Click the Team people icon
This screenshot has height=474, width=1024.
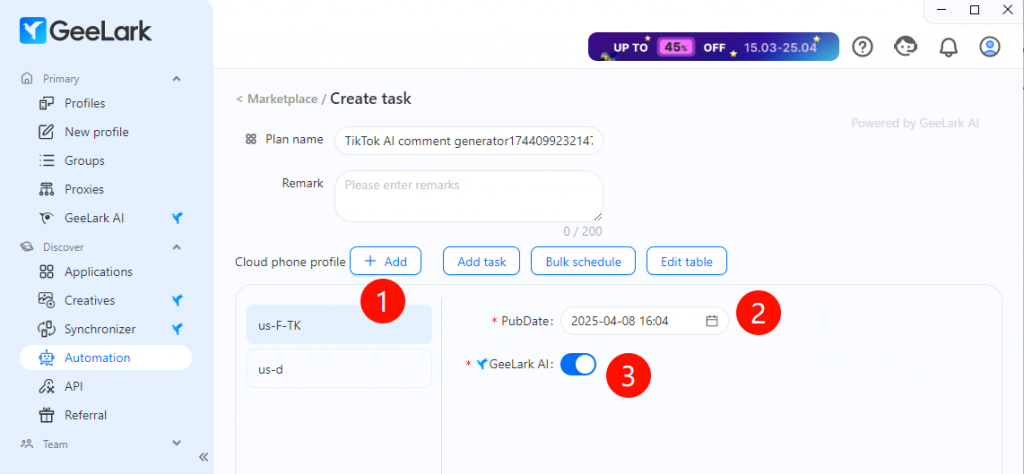click(x=27, y=444)
